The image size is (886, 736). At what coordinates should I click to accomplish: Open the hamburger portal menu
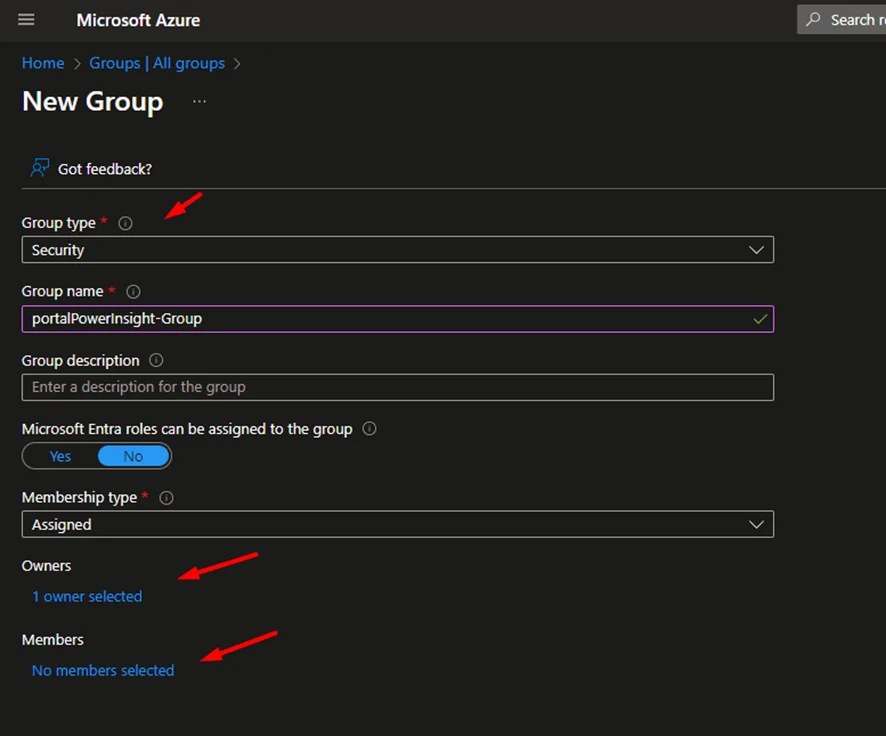26,20
